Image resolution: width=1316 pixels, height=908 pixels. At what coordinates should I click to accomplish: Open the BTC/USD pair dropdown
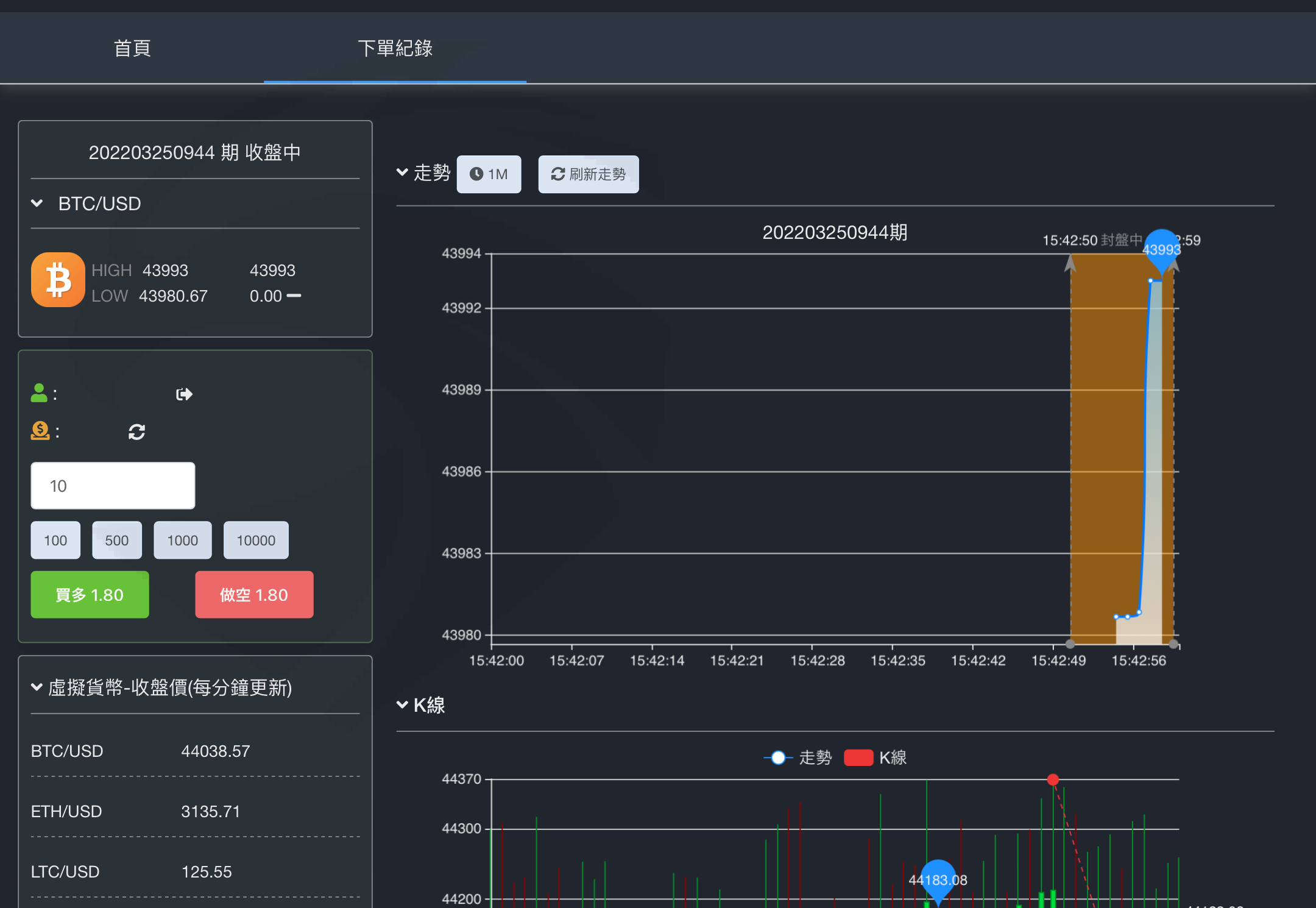[87, 204]
